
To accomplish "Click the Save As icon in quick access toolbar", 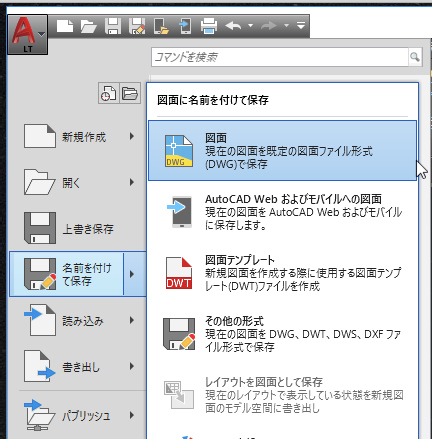I will [x=137, y=26].
